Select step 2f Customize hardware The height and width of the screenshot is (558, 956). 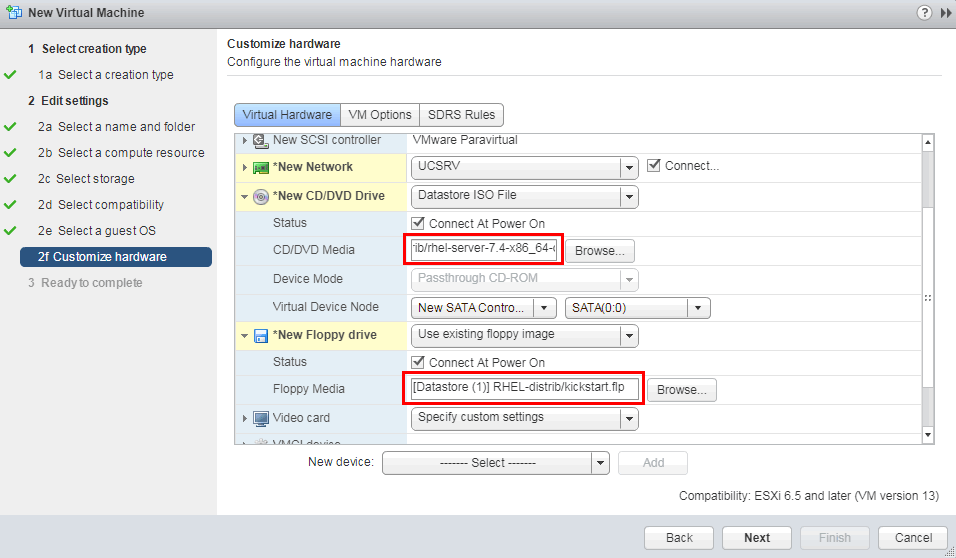tap(116, 257)
